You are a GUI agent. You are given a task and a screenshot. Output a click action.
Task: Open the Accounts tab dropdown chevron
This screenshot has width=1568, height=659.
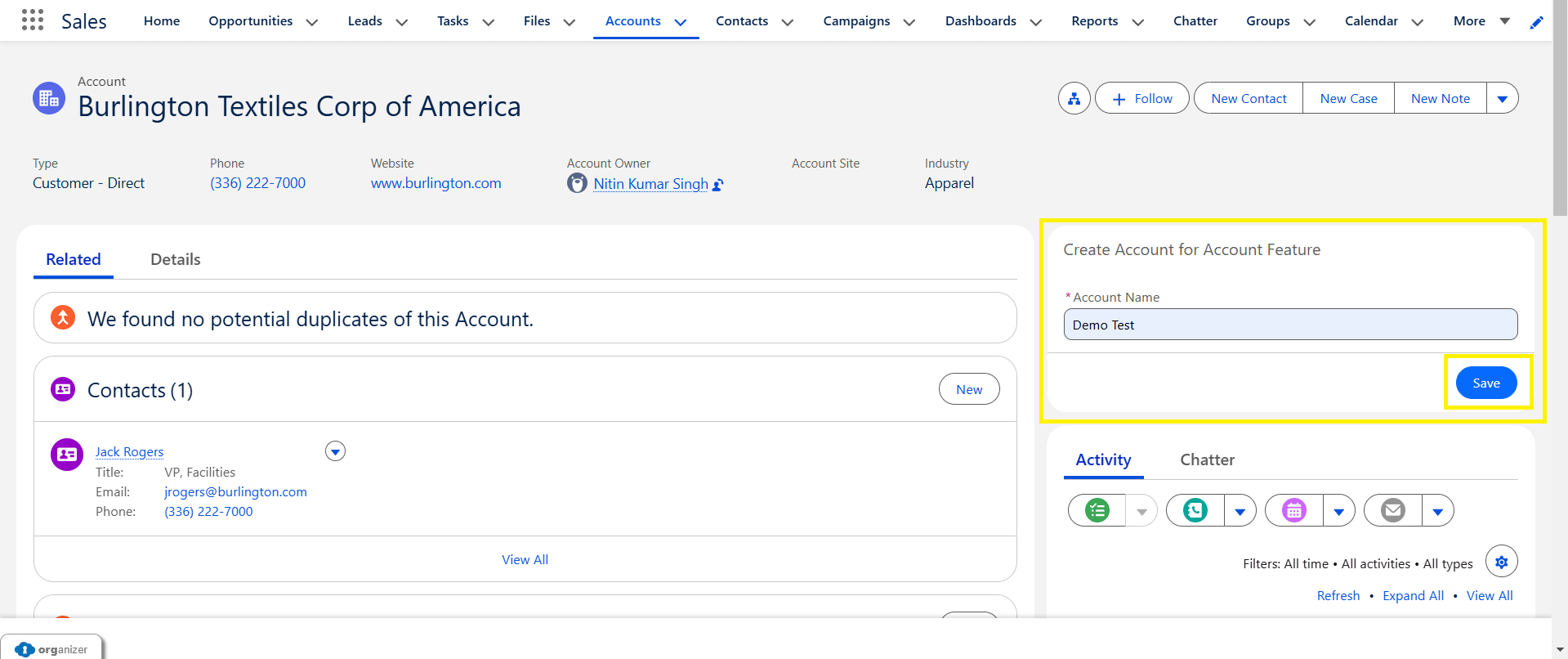680,22
